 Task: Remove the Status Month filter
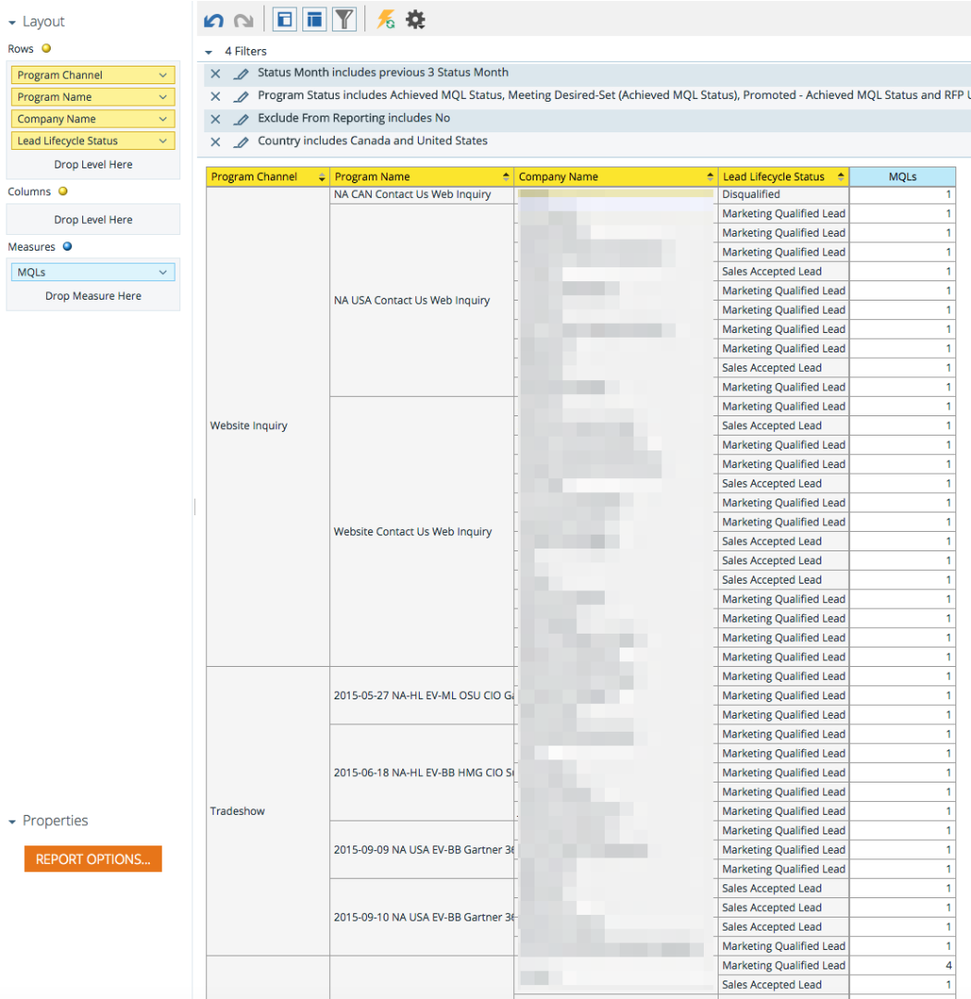pyautogui.click(x=215, y=74)
